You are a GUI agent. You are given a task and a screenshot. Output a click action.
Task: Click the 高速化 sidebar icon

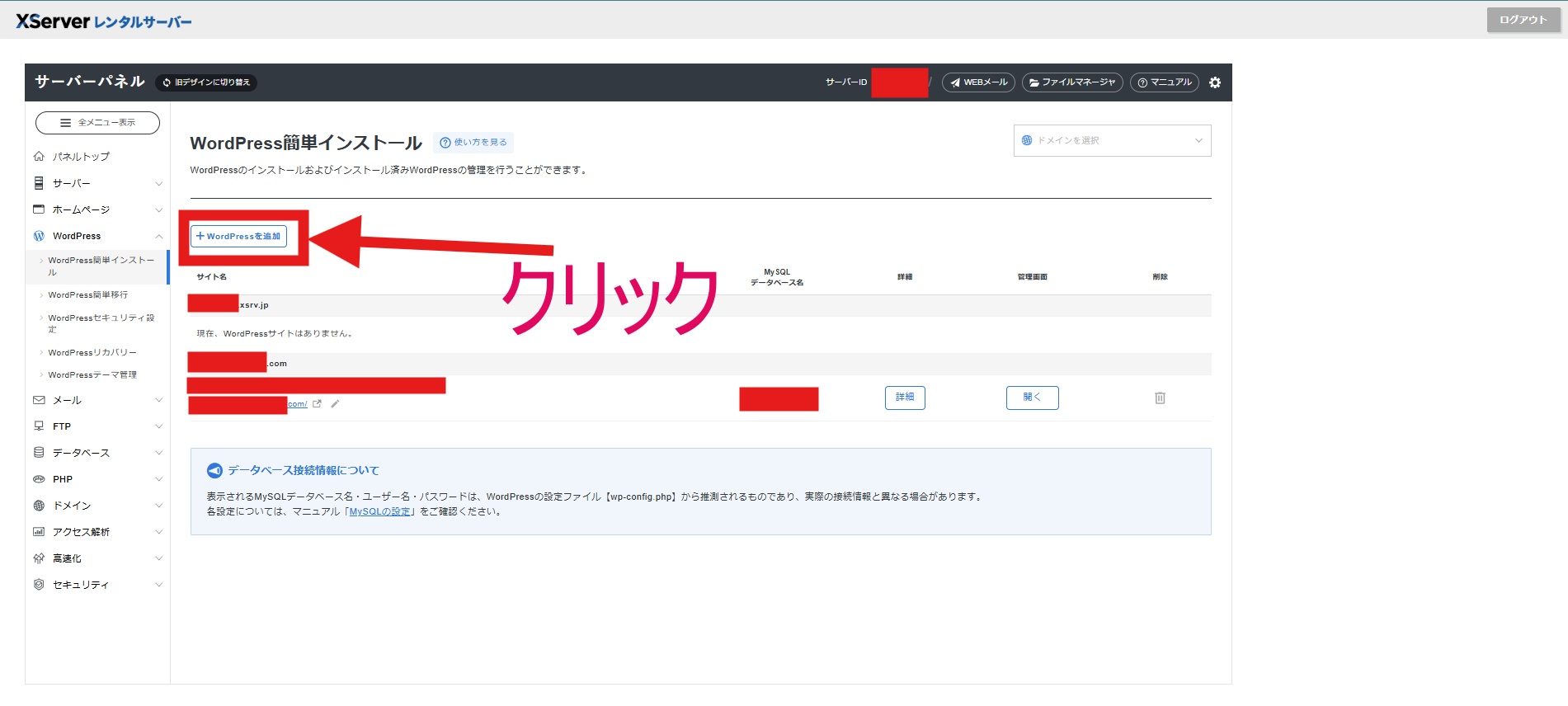pos(39,558)
